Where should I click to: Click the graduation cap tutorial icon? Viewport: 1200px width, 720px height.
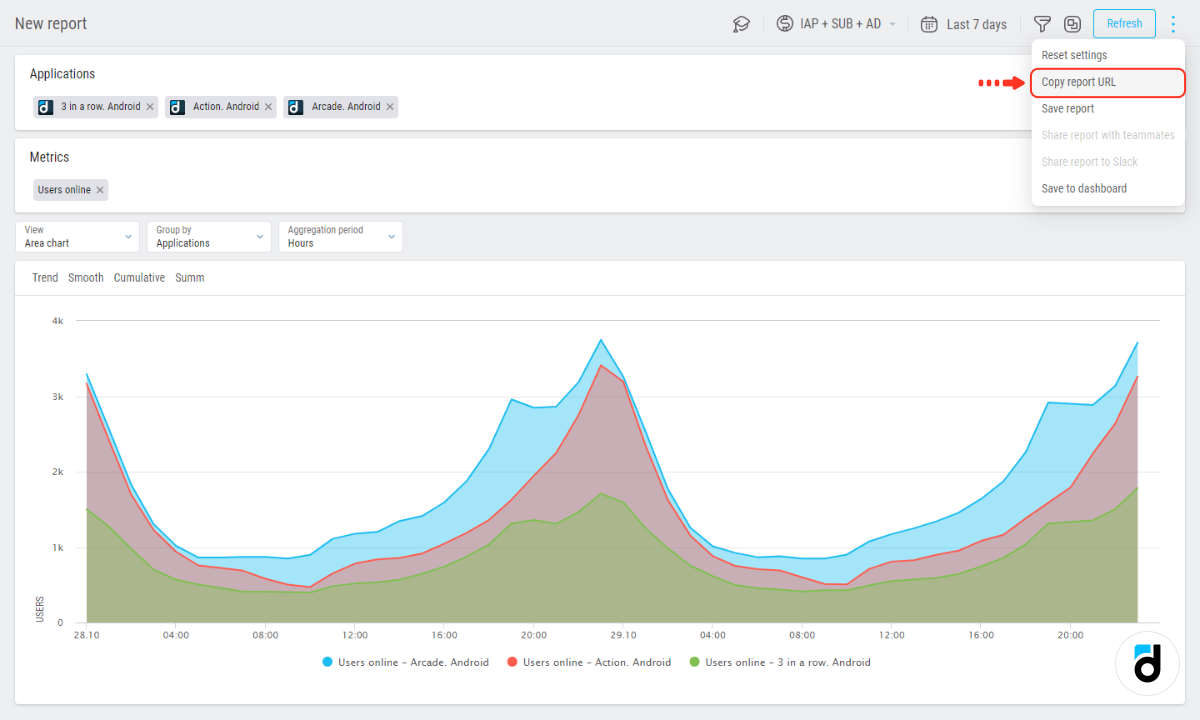[741, 24]
